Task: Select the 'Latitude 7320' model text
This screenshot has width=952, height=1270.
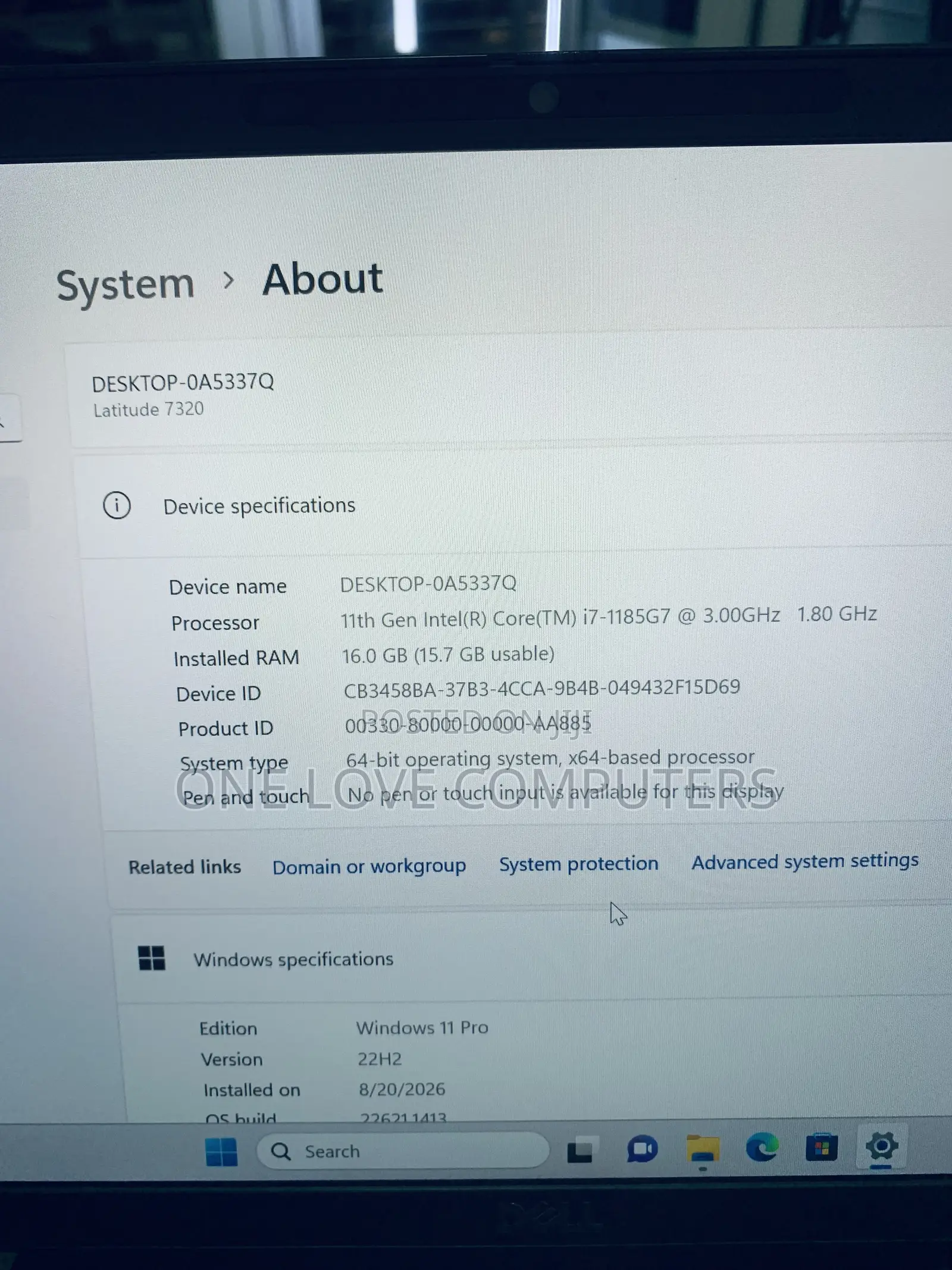Action: coord(148,409)
